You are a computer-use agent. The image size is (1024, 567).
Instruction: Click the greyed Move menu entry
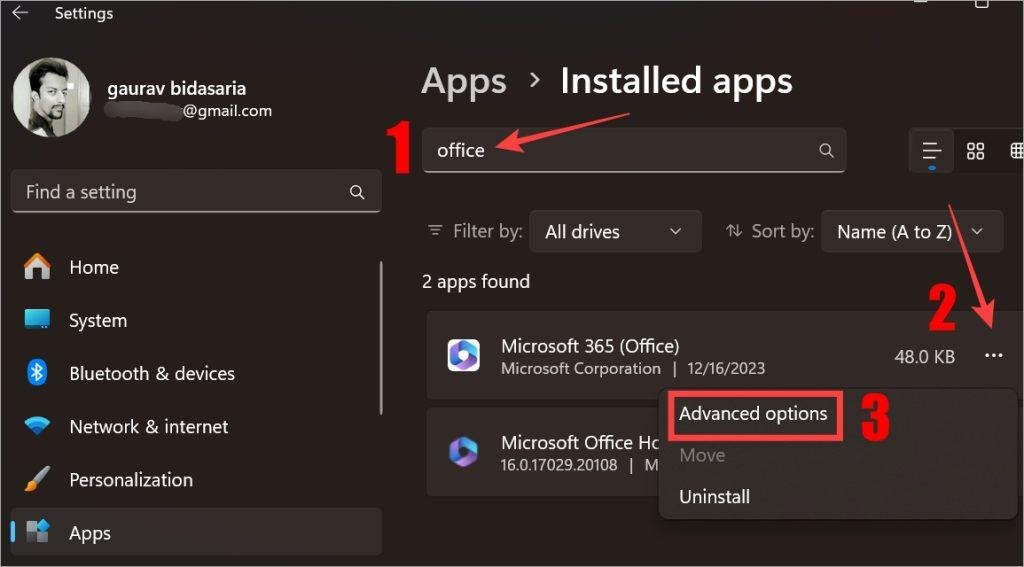[x=702, y=455]
